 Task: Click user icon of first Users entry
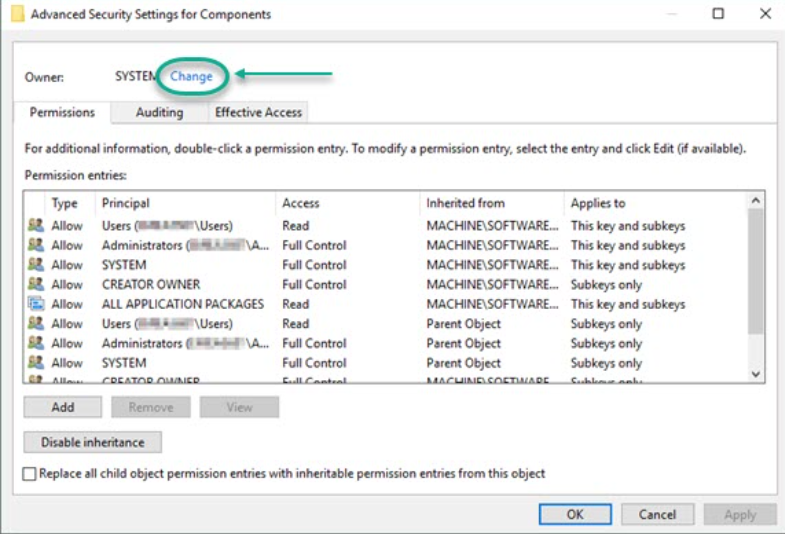pyautogui.click(x=36, y=226)
